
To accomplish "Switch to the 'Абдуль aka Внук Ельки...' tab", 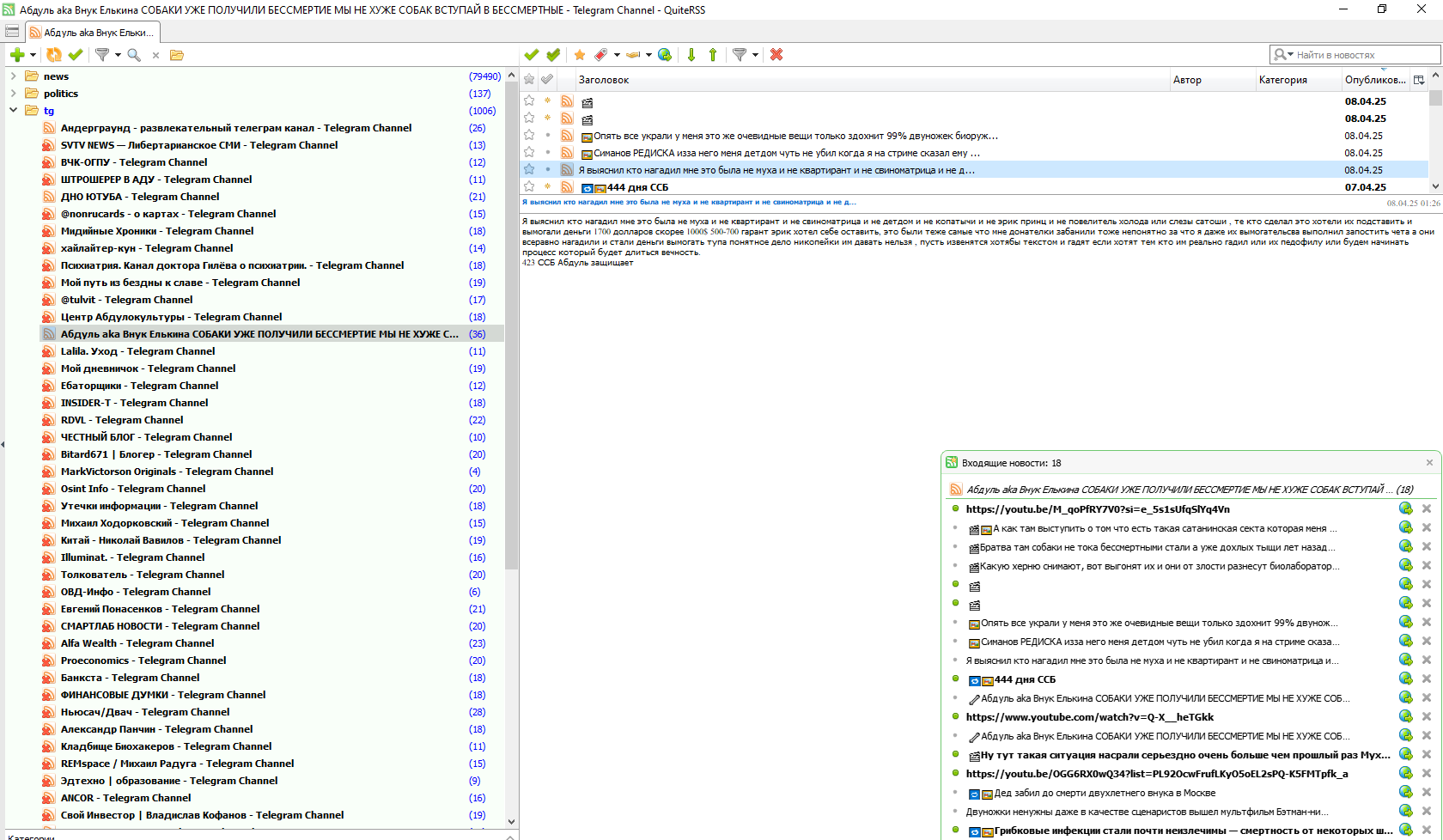I will point(93,33).
